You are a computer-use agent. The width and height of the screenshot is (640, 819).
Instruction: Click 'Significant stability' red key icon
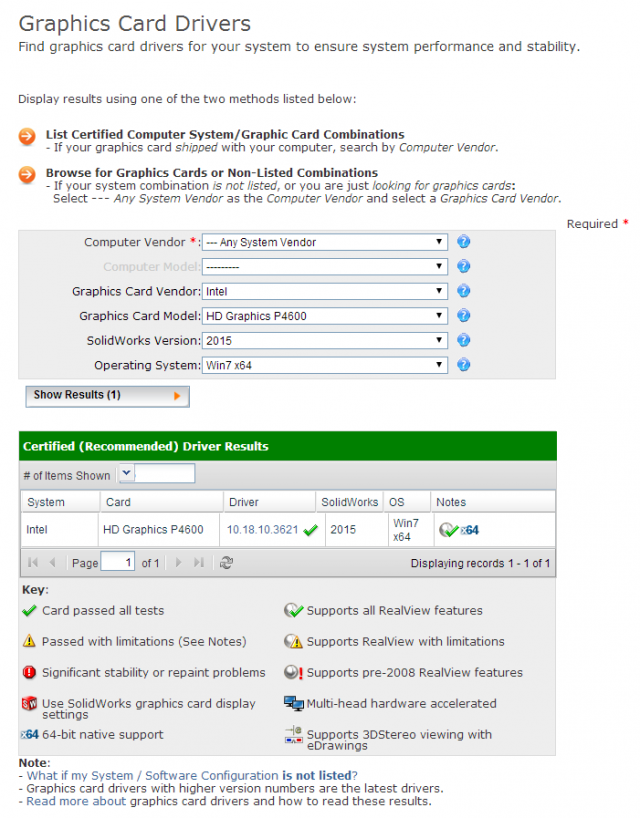pyautogui.click(x=29, y=672)
